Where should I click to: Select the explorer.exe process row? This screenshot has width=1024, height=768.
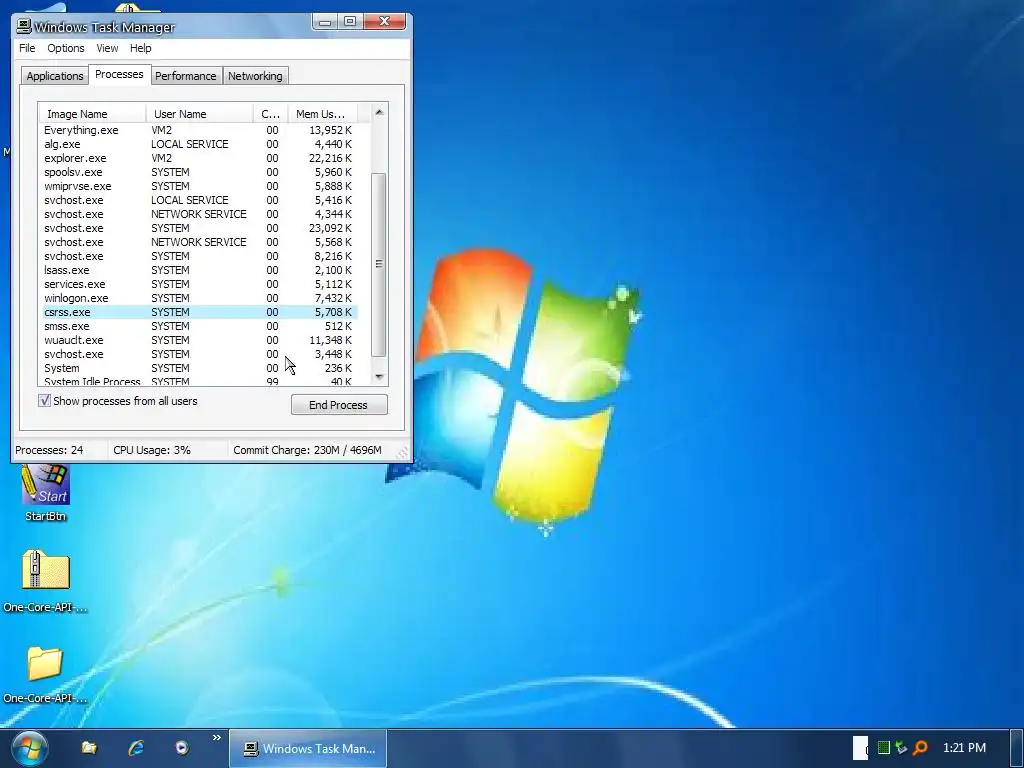coord(200,158)
